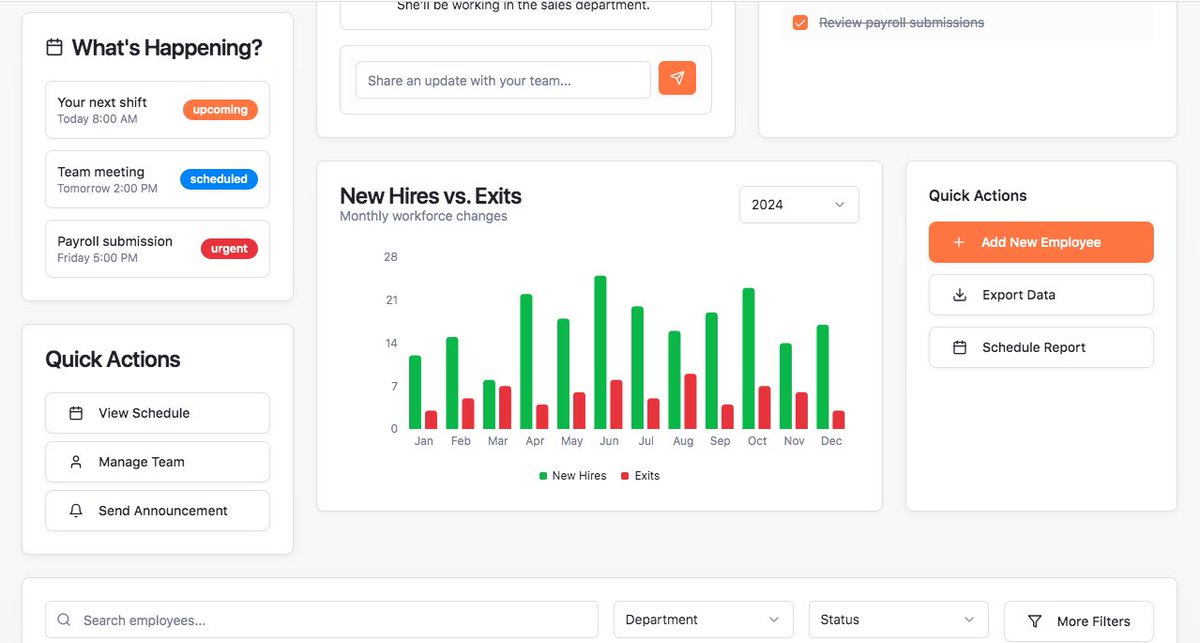This screenshot has height=643, width=1200.
Task: Click the plus icon on Add New Employee
Action: (959, 242)
